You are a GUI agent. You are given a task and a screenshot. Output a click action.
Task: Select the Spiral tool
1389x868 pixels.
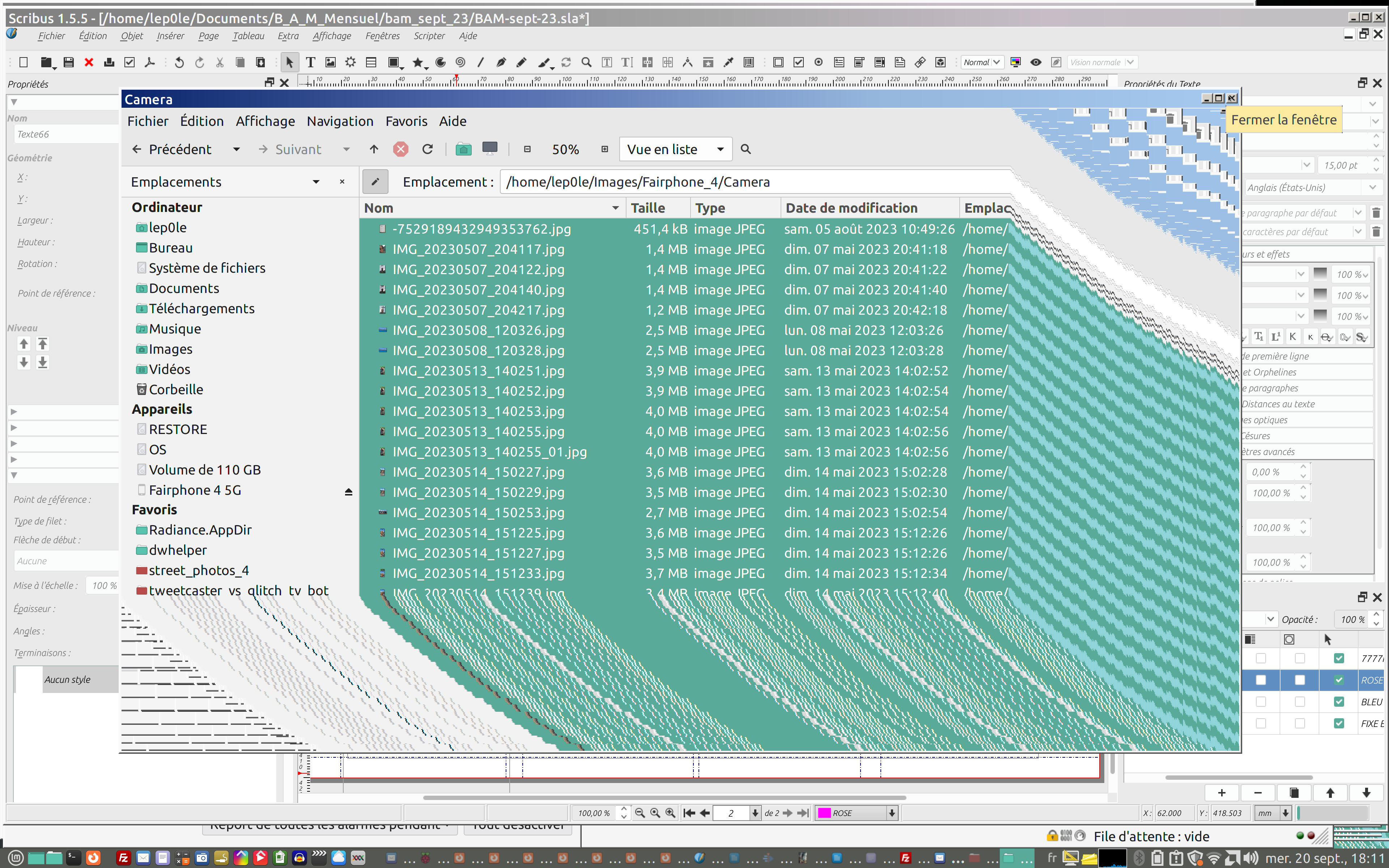(460, 62)
